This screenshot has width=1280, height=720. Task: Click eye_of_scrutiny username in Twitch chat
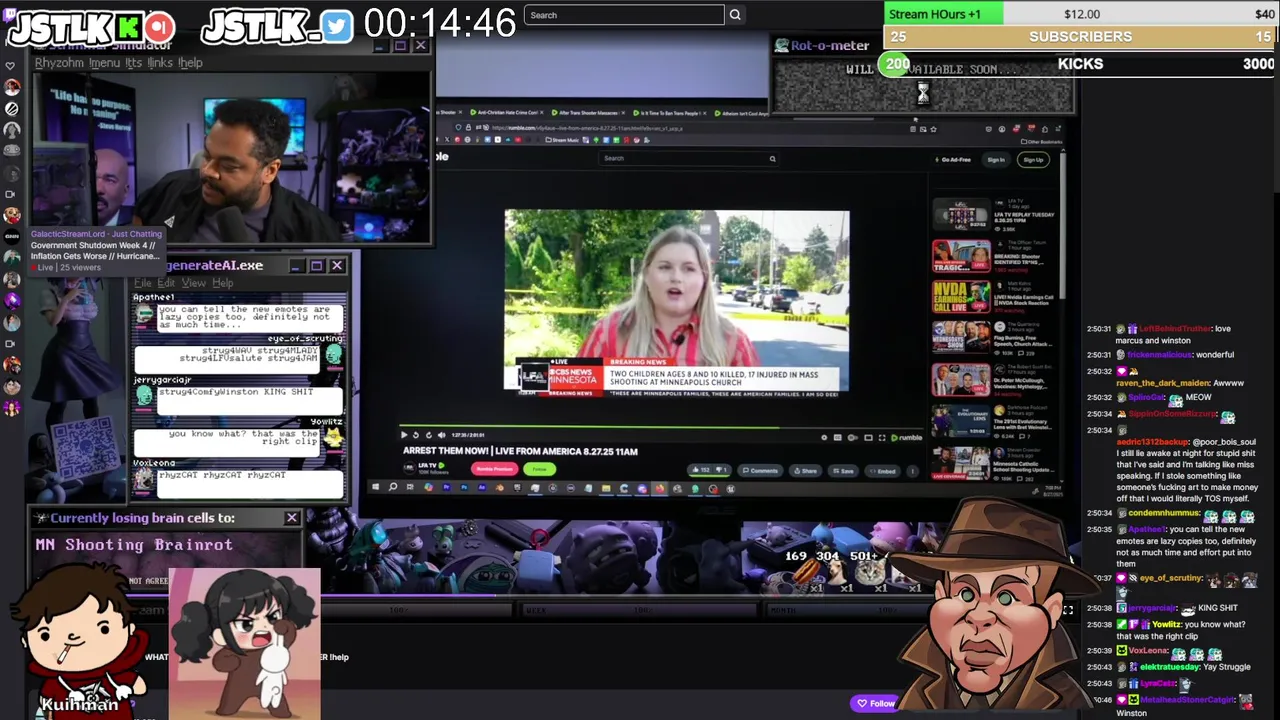point(1172,578)
